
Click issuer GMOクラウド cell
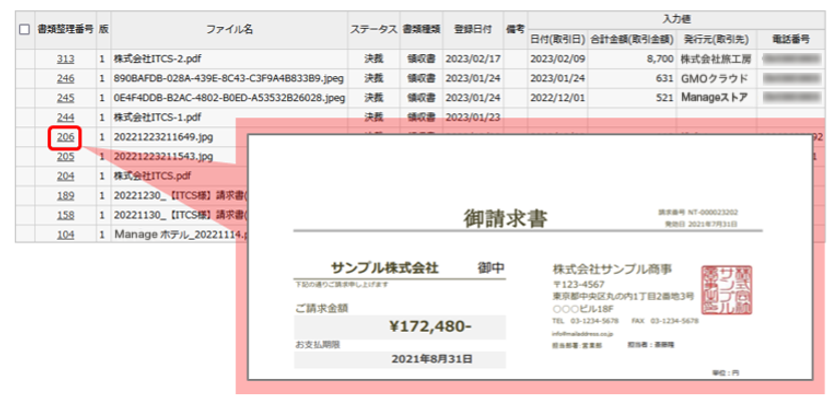coord(717,79)
